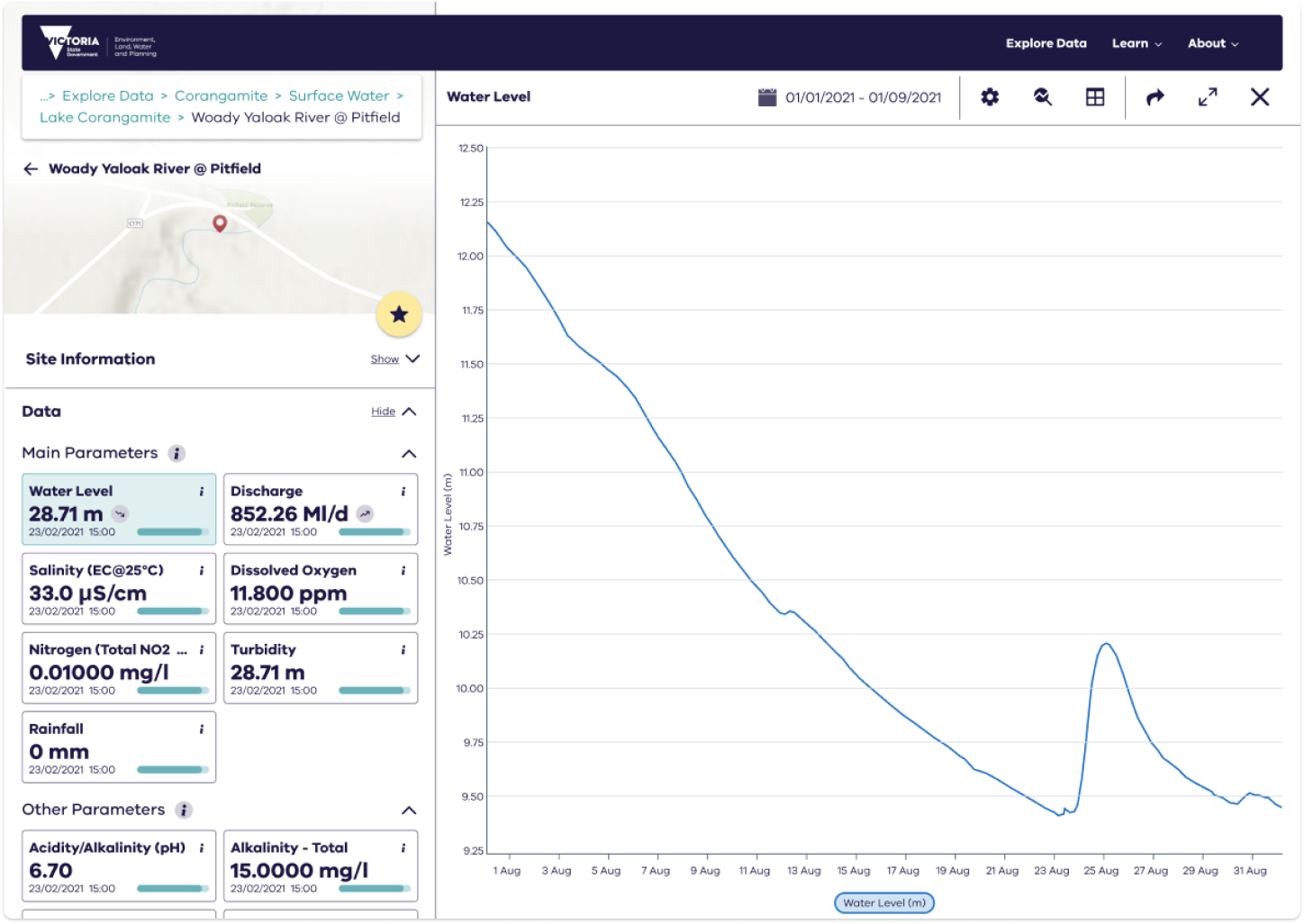Collapse the Other Parameters group

pos(409,811)
